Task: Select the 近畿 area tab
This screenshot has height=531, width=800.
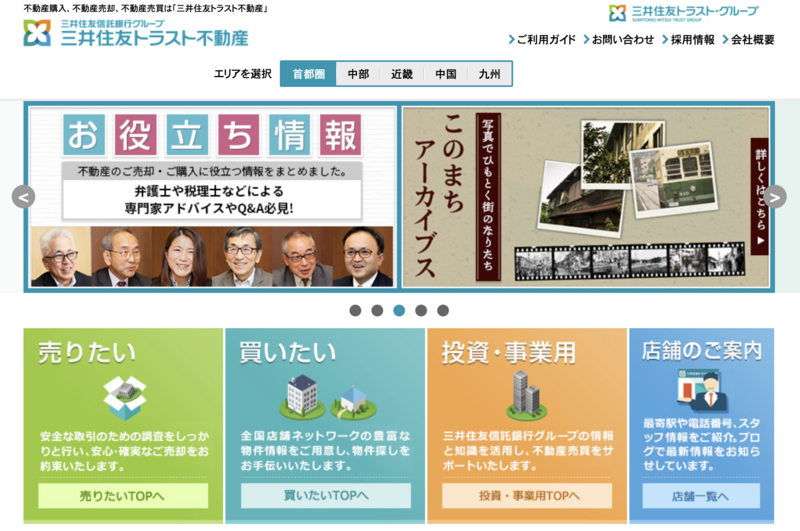Action: click(x=402, y=74)
